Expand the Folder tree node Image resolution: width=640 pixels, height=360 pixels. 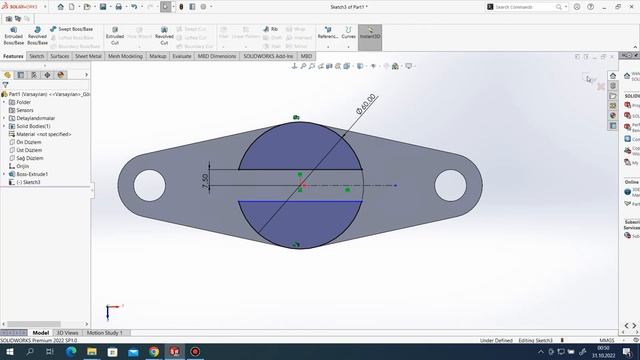(4, 102)
